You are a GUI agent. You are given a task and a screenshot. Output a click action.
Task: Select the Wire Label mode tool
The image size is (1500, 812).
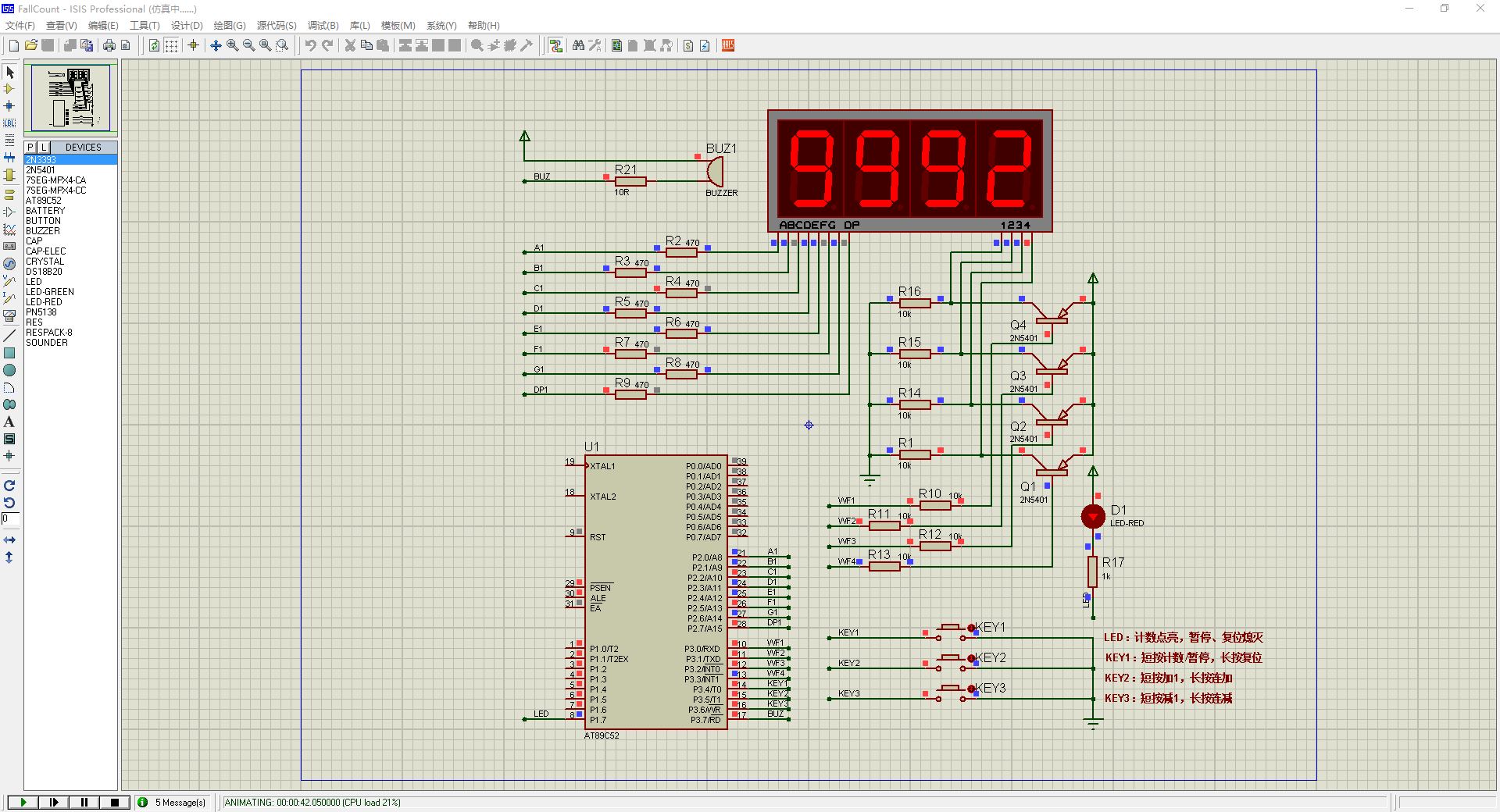[x=9, y=123]
